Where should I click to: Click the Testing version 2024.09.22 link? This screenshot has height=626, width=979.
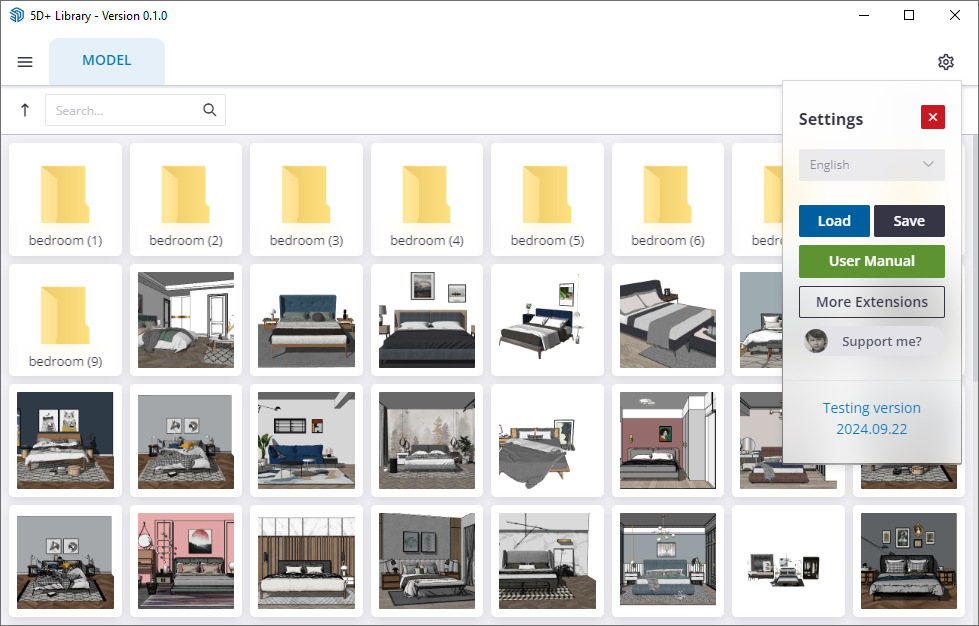pyautogui.click(x=871, y=418)
